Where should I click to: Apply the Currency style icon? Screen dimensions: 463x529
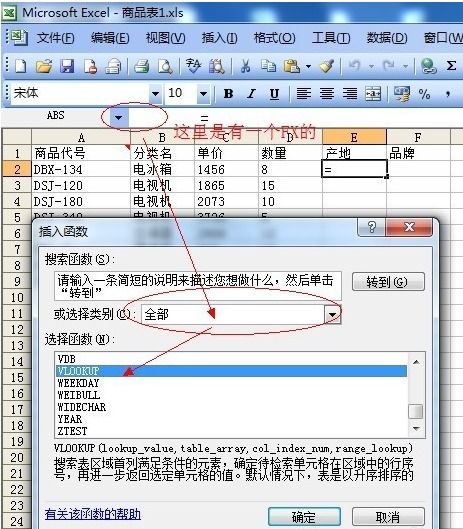[402, 93]
